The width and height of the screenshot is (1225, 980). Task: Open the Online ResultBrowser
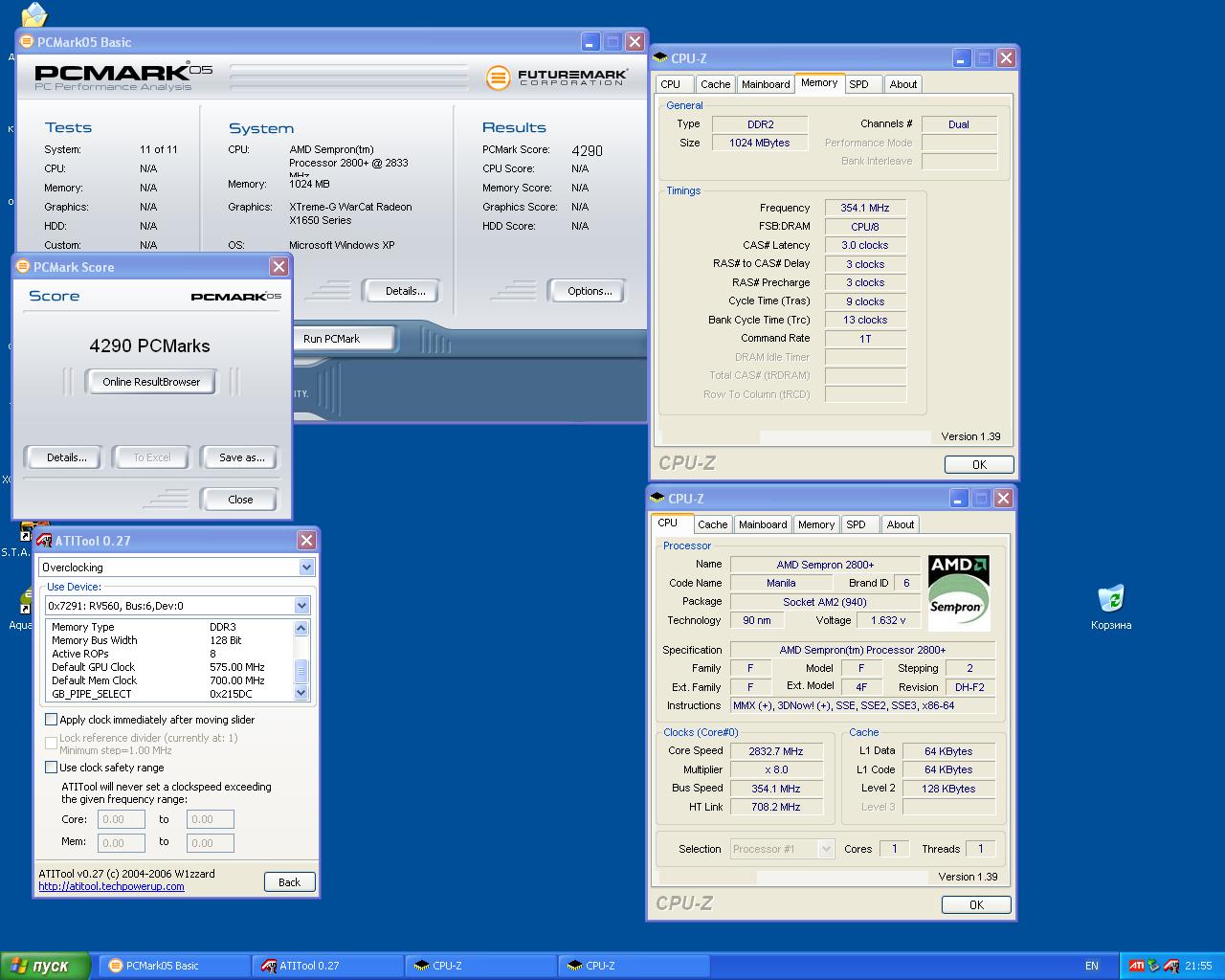coord(151,382)
